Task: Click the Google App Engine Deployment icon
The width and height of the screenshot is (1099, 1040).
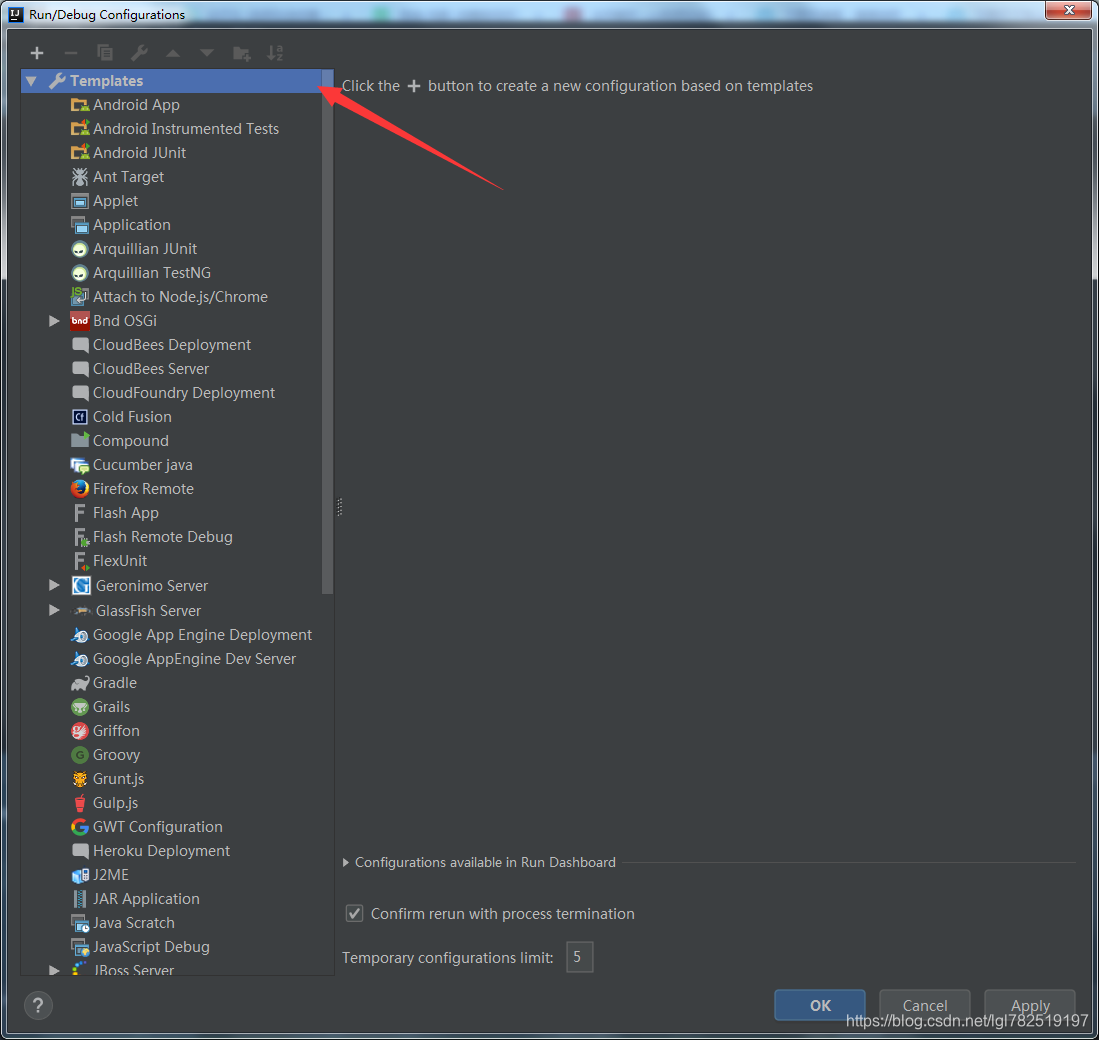Action: coord(80,636)
